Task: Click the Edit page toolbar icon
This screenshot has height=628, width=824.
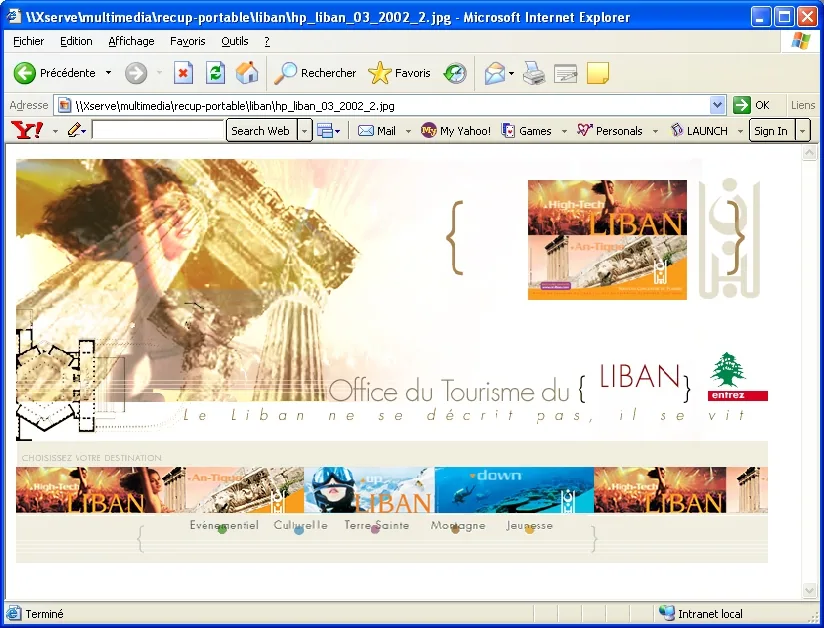Action: coord(565,73)
